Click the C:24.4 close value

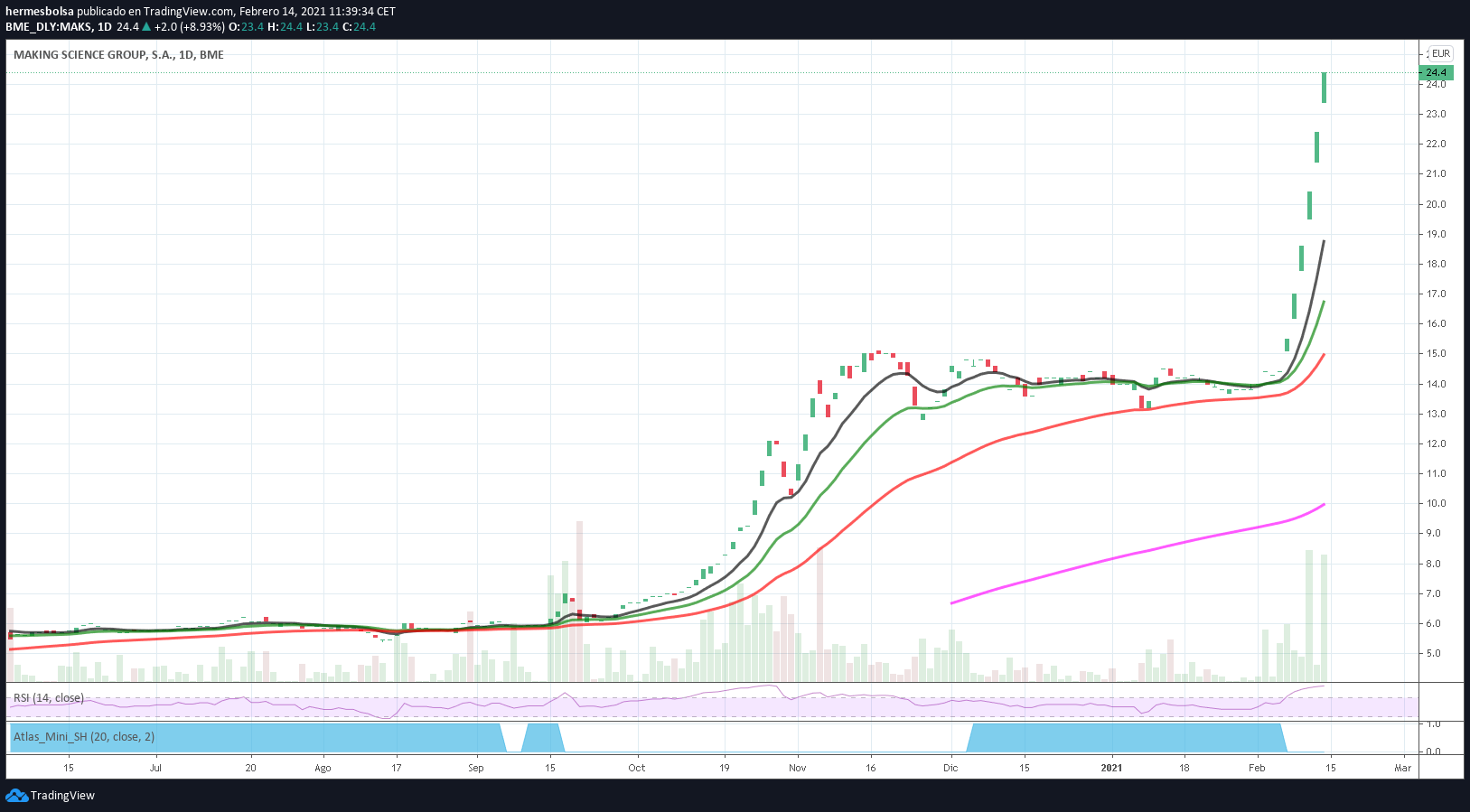(360, 27)
